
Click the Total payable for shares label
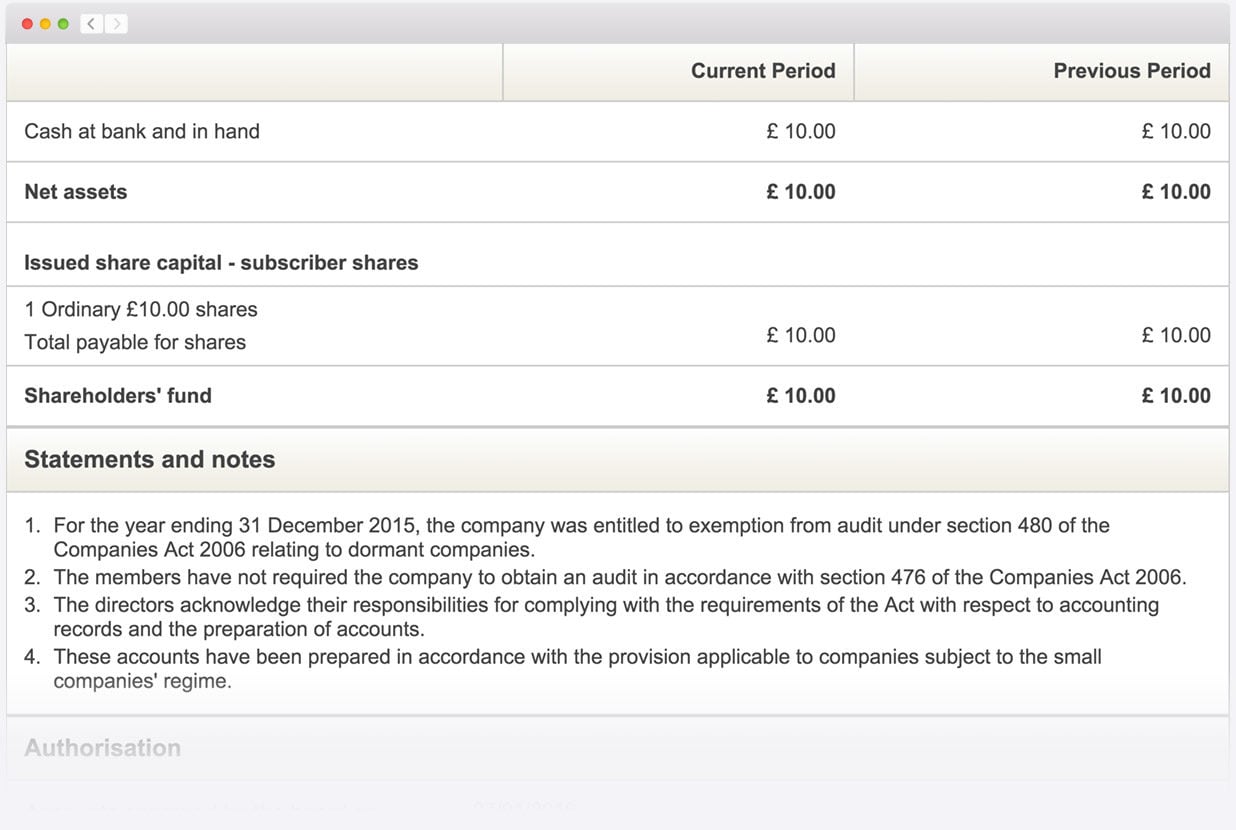pyautogui.click(x=135, y=342)
